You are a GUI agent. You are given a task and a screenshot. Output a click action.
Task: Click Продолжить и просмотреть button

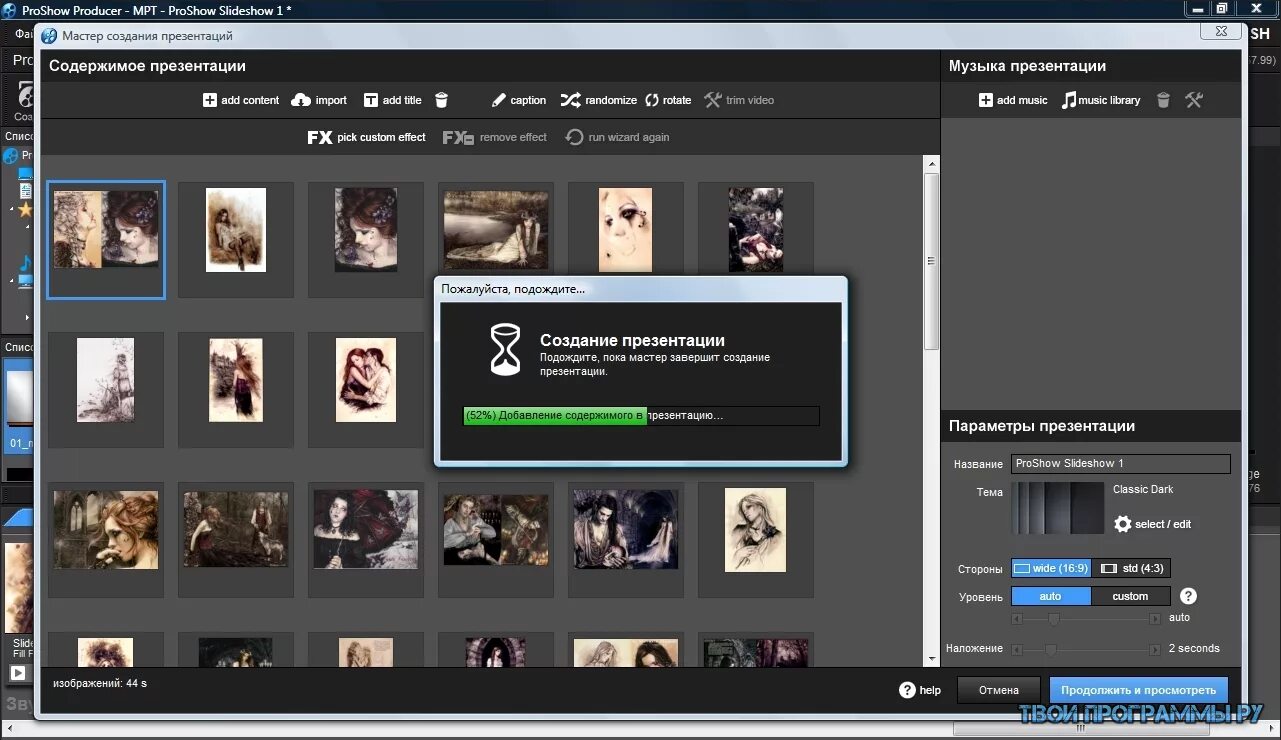pyautogui.click(x=1138, y=690)
